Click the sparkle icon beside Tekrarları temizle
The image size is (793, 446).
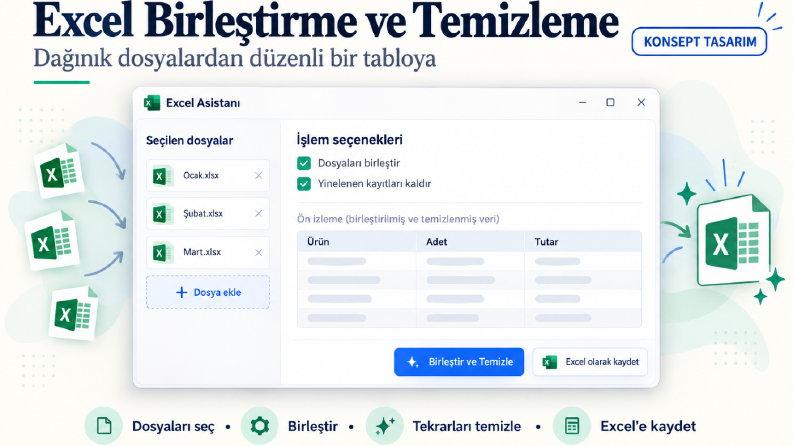[384, 426]
